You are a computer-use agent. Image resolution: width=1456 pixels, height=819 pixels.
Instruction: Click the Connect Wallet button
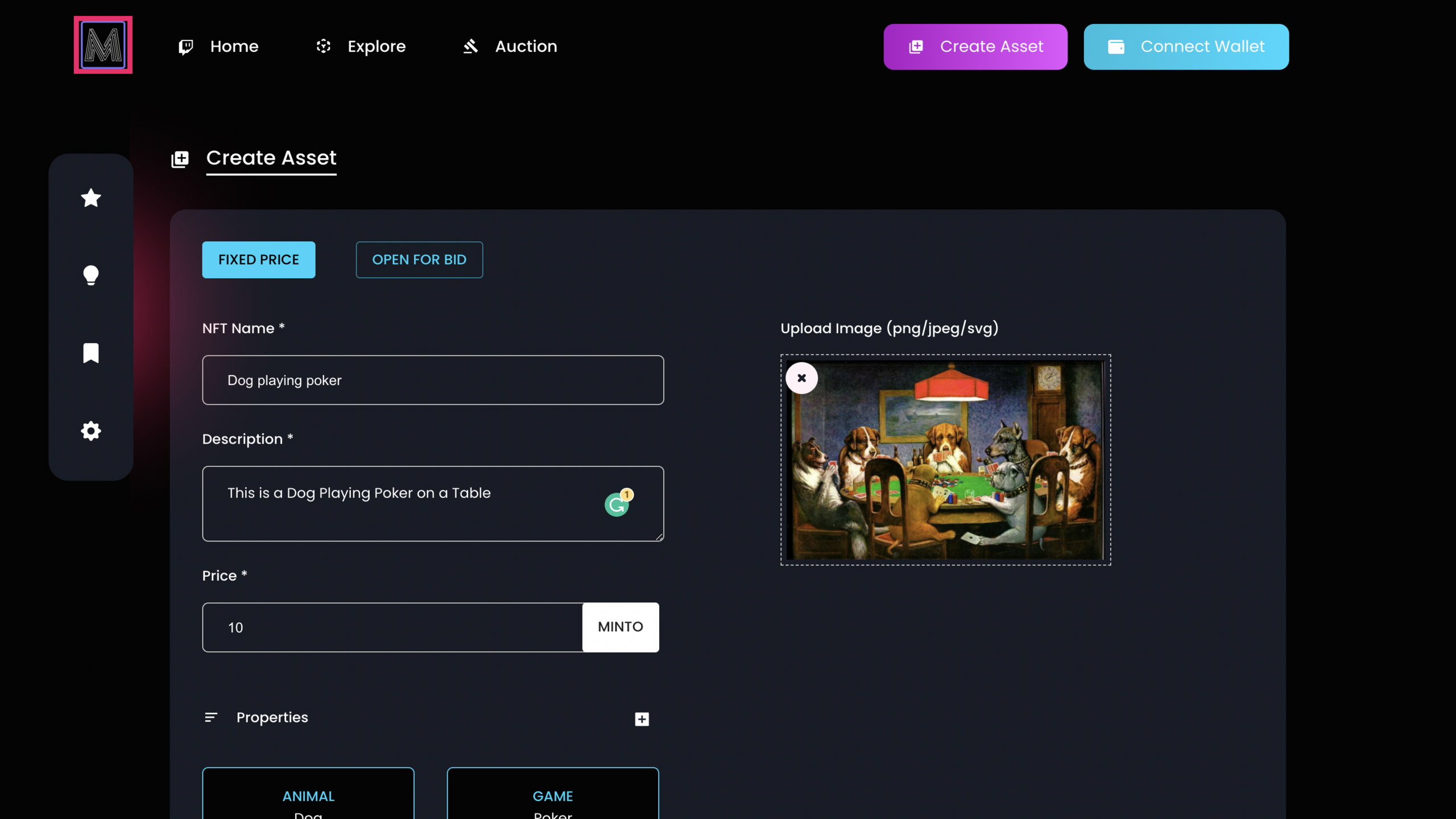pyautogui.click(x=1186, y=47)
